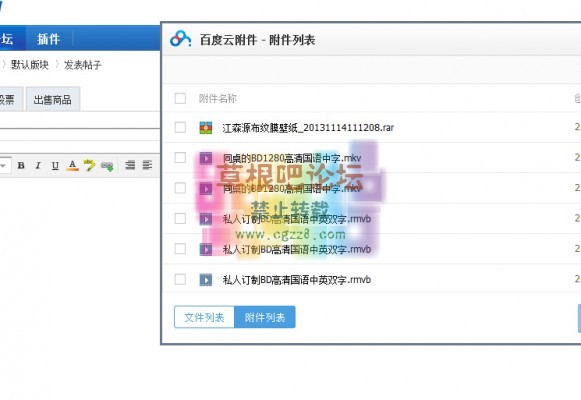Viewport: 581px width, 400px height.
Task: Click the Baidu cloud logo in the dialog header
Action: 180,39
